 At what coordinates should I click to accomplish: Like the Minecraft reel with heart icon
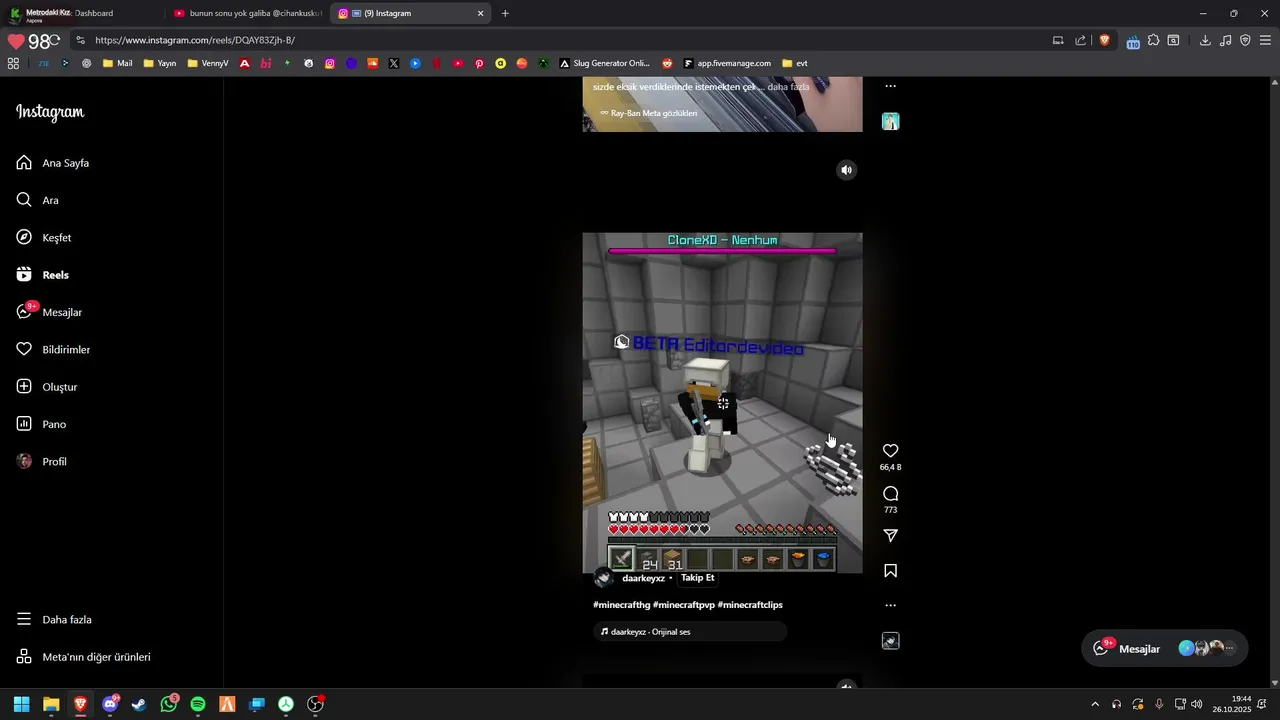890,451
